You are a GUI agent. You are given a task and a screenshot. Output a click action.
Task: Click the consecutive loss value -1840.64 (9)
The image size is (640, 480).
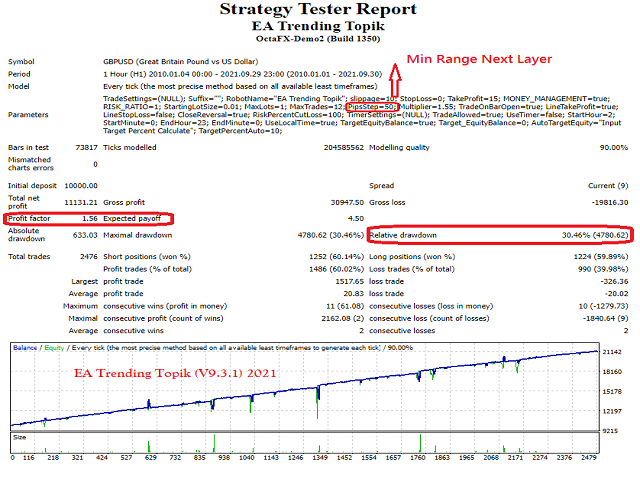pyautogui.click(x=605, y=318)
